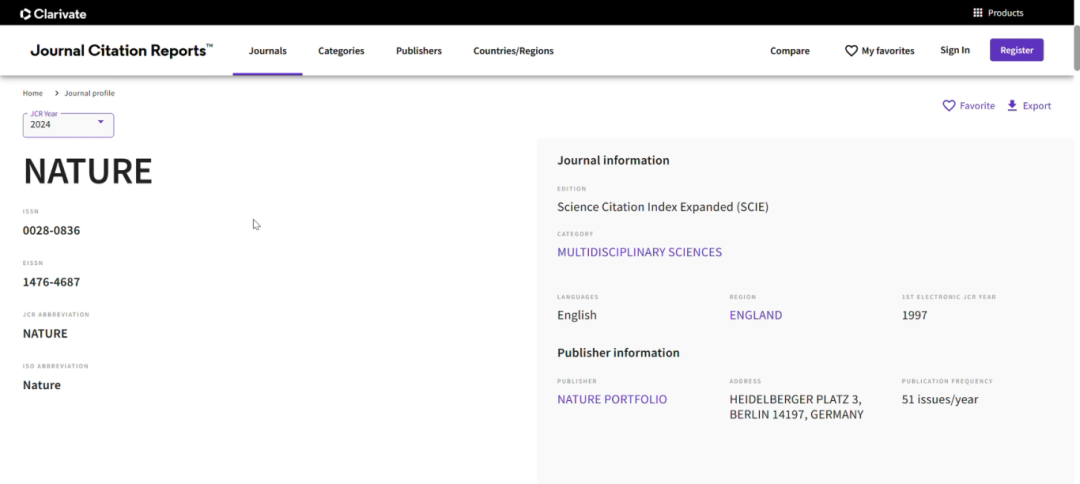Open the MULTIDISCIPLINARY SCIENCES category link

point(639,252)
